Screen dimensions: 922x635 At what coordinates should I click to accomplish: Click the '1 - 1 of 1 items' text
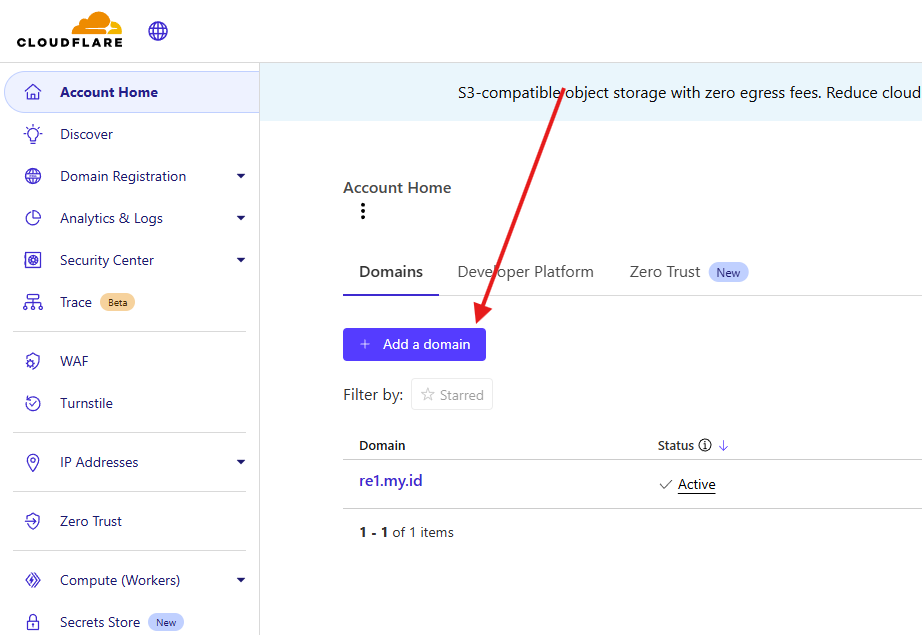406,533
